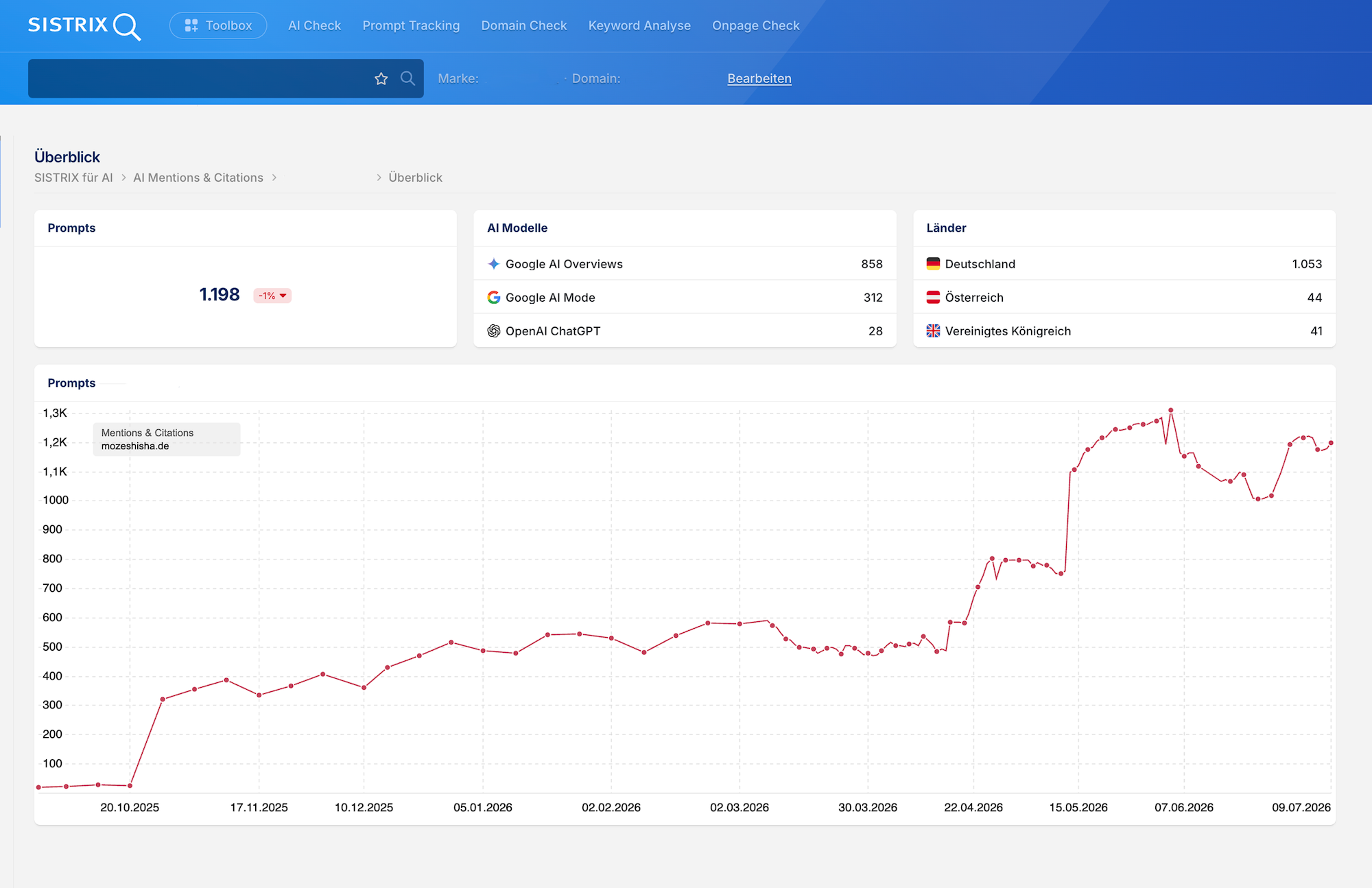
Task: Click the OpenAI ChatGPT logo icon
Action: point(493,331)
